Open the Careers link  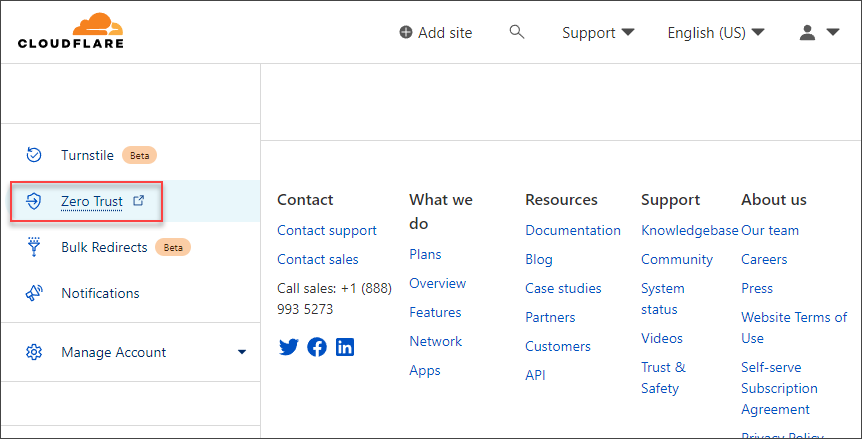(x=764, y=259)
